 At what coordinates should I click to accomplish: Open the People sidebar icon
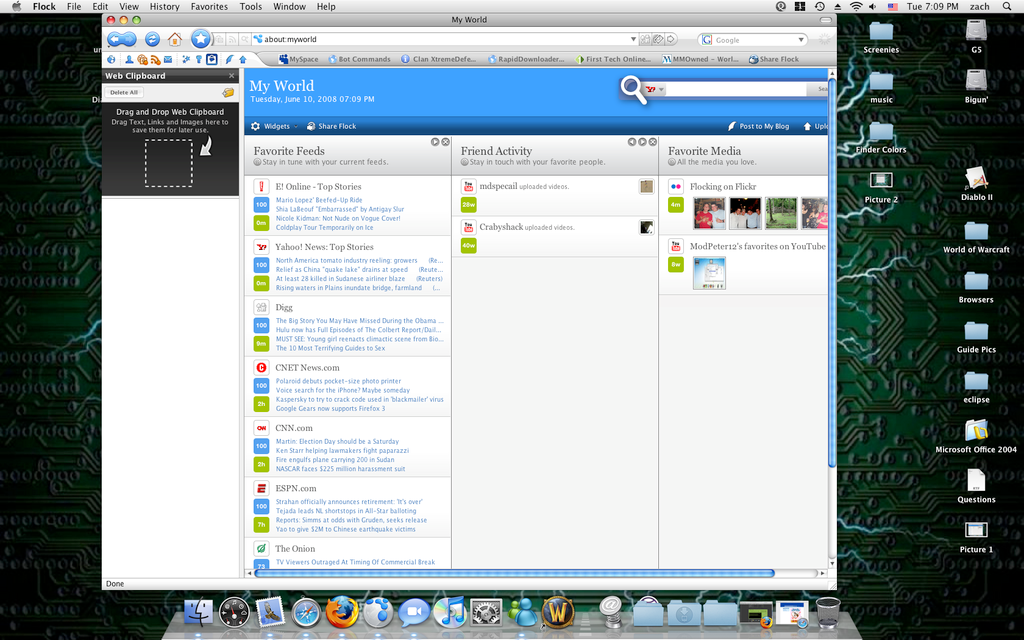[x=129, y=59]
